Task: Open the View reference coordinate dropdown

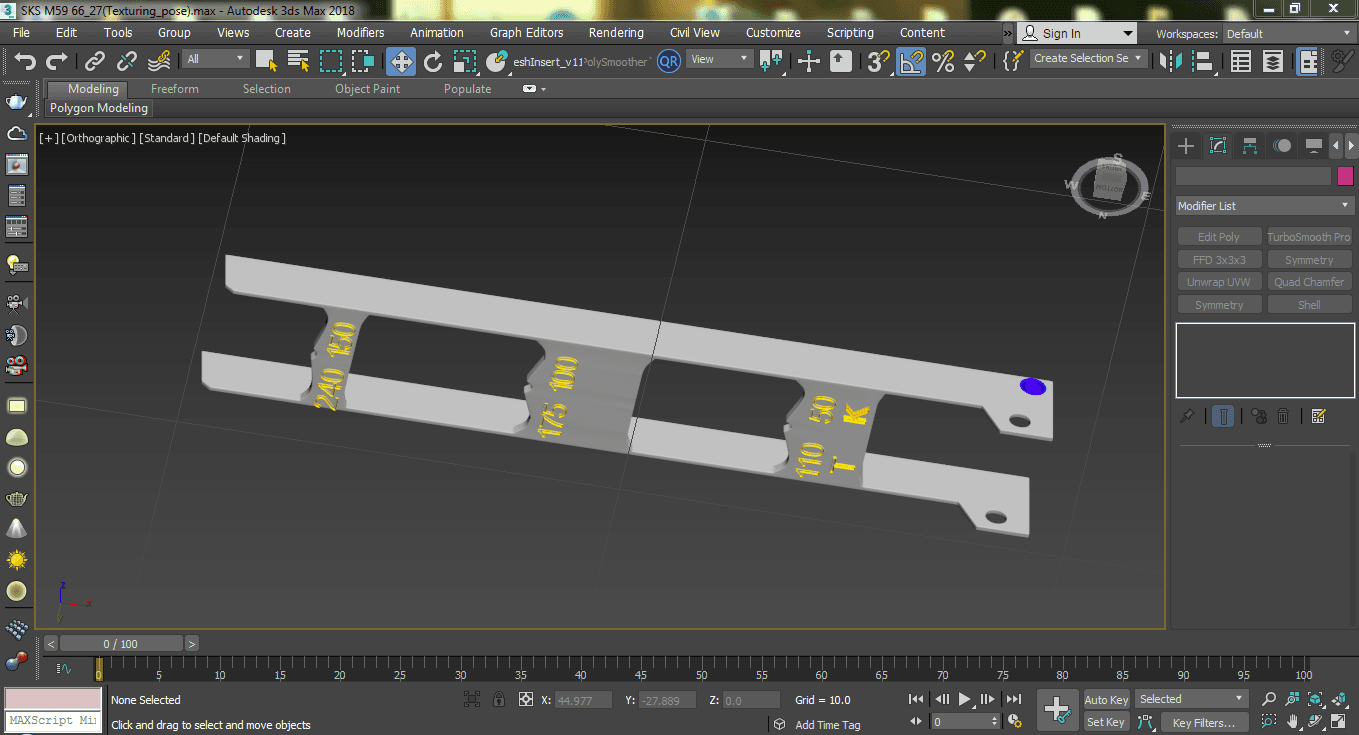Action: click(x=719, y=59)
